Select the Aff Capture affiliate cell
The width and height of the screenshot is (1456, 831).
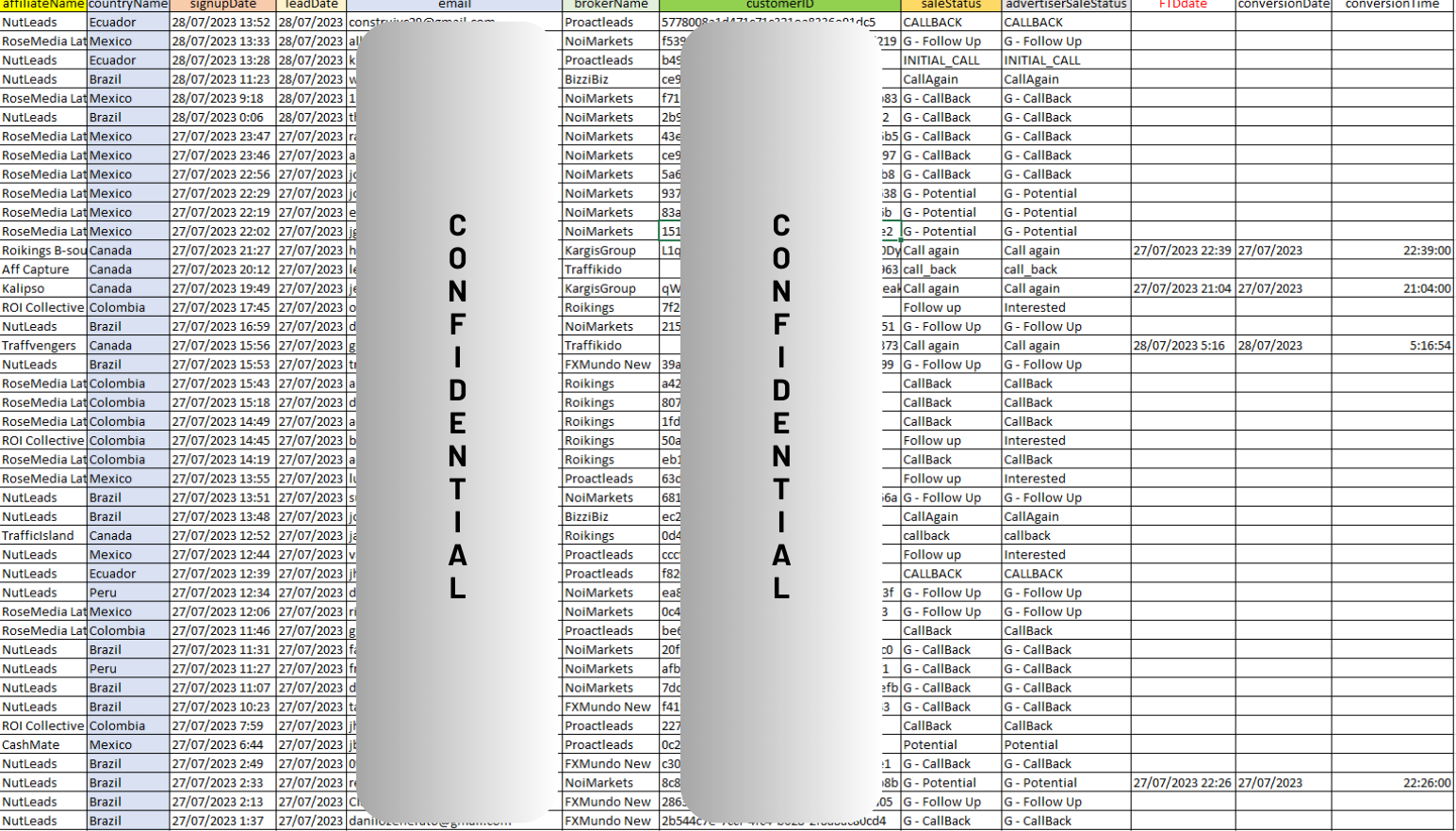click(x=43, y=269)
